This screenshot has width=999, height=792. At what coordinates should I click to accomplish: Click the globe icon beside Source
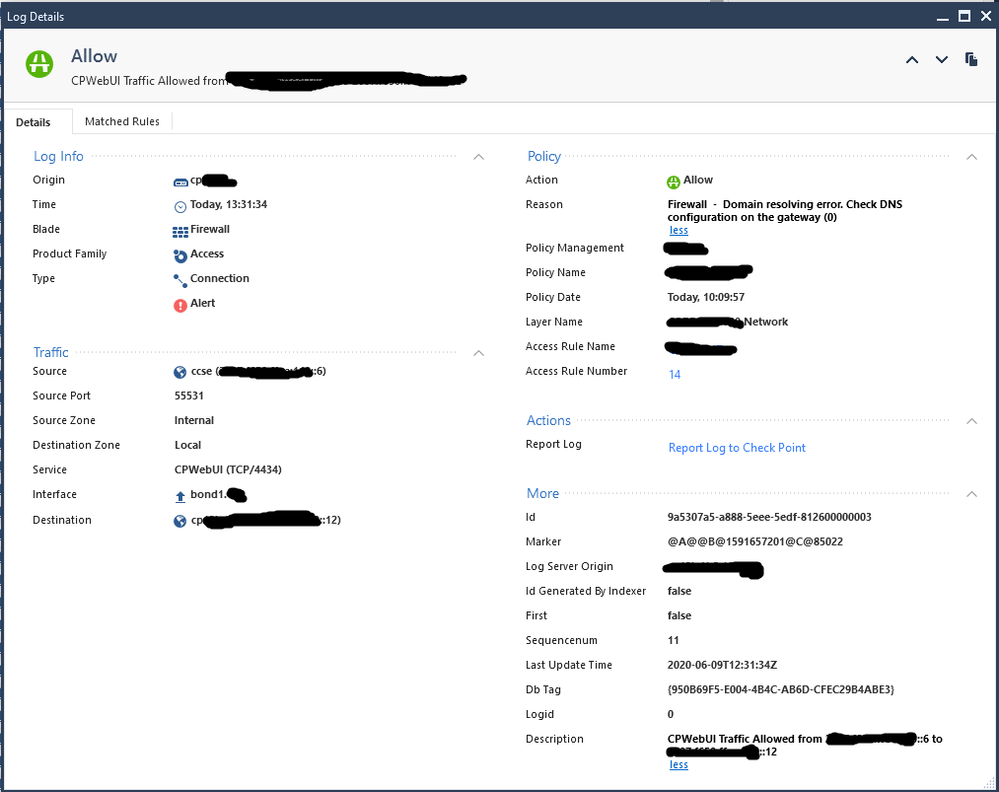click(x=180, y=372)
